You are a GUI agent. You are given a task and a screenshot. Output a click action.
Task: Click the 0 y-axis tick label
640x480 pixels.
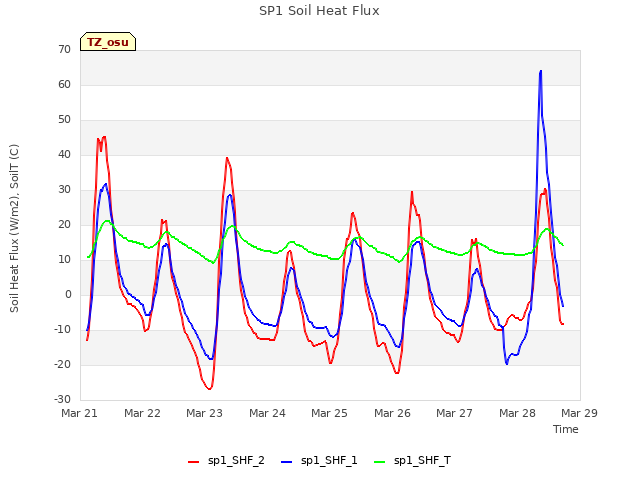coord(68,295)
